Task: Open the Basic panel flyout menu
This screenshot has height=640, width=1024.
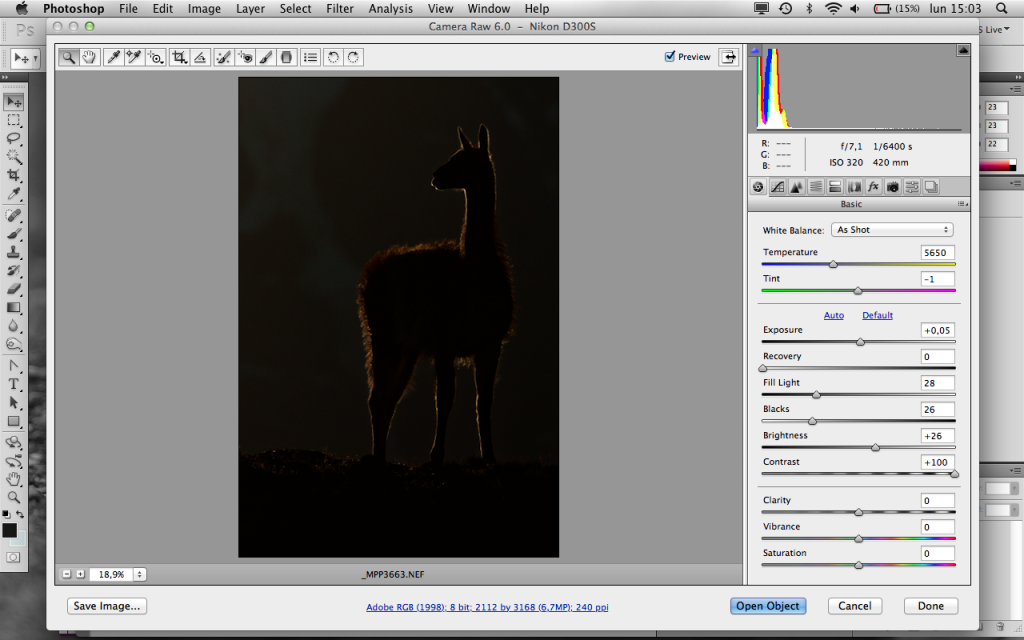Action: (963, 204)
